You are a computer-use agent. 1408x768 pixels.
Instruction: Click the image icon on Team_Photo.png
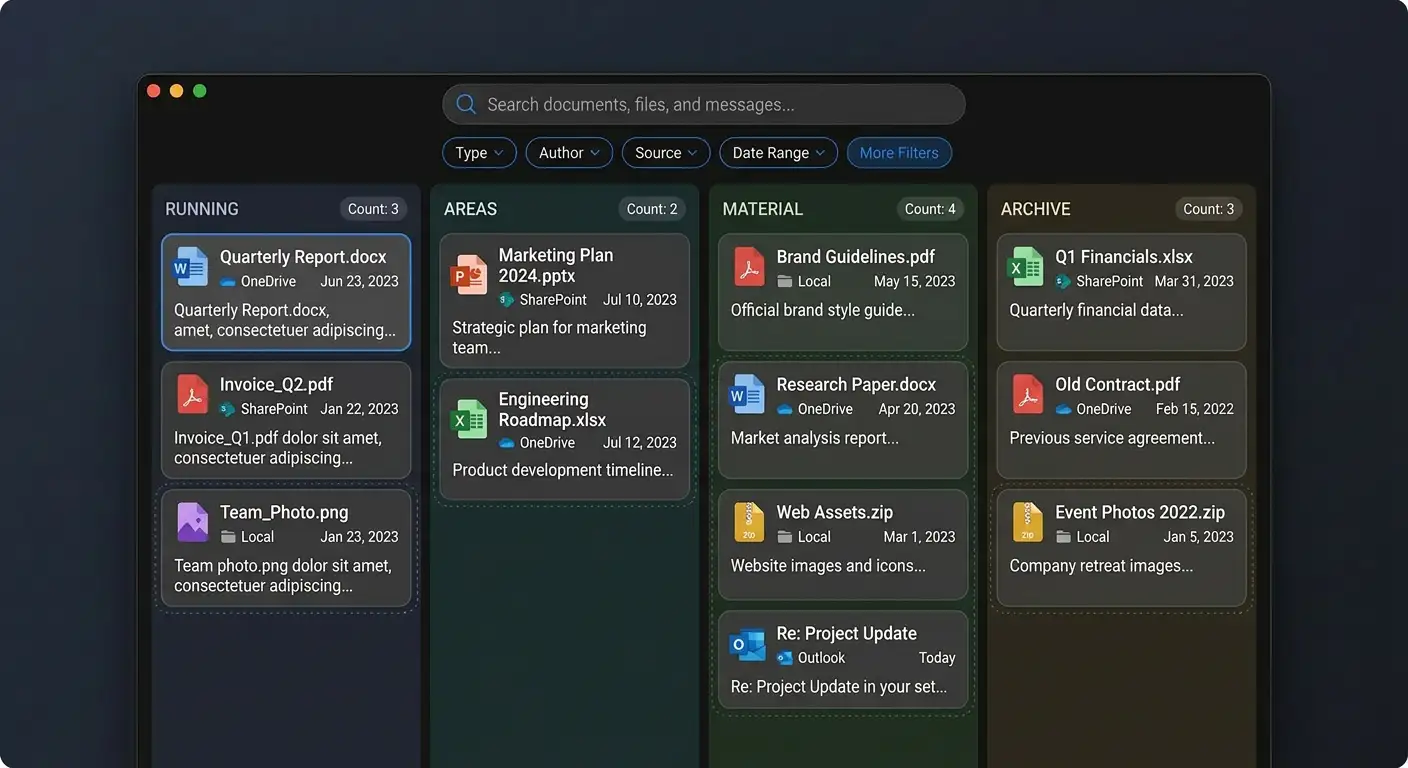192,522
